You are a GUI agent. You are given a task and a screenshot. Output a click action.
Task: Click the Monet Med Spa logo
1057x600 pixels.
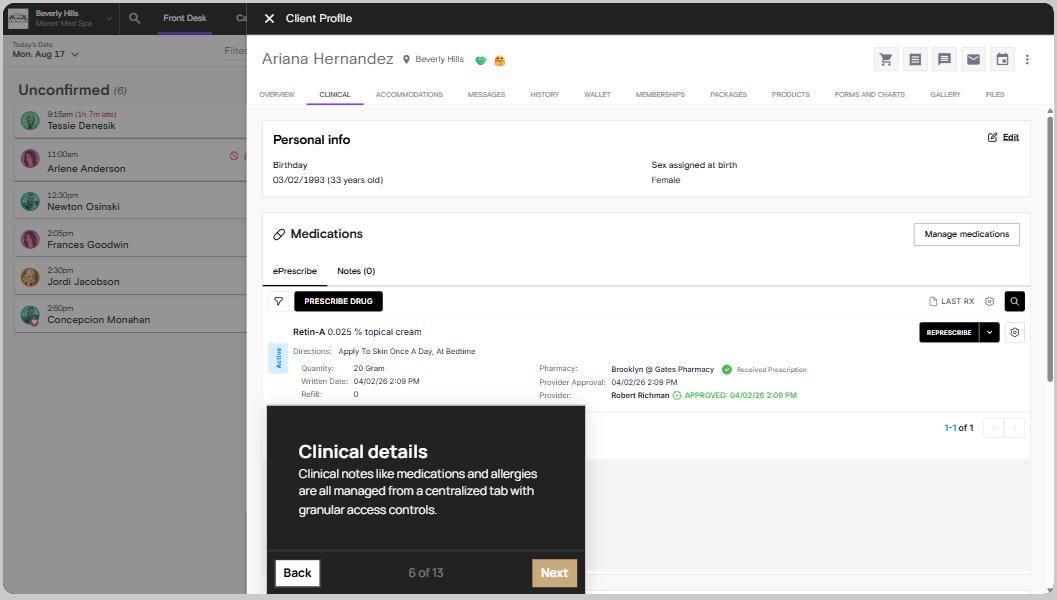point(18,18)
